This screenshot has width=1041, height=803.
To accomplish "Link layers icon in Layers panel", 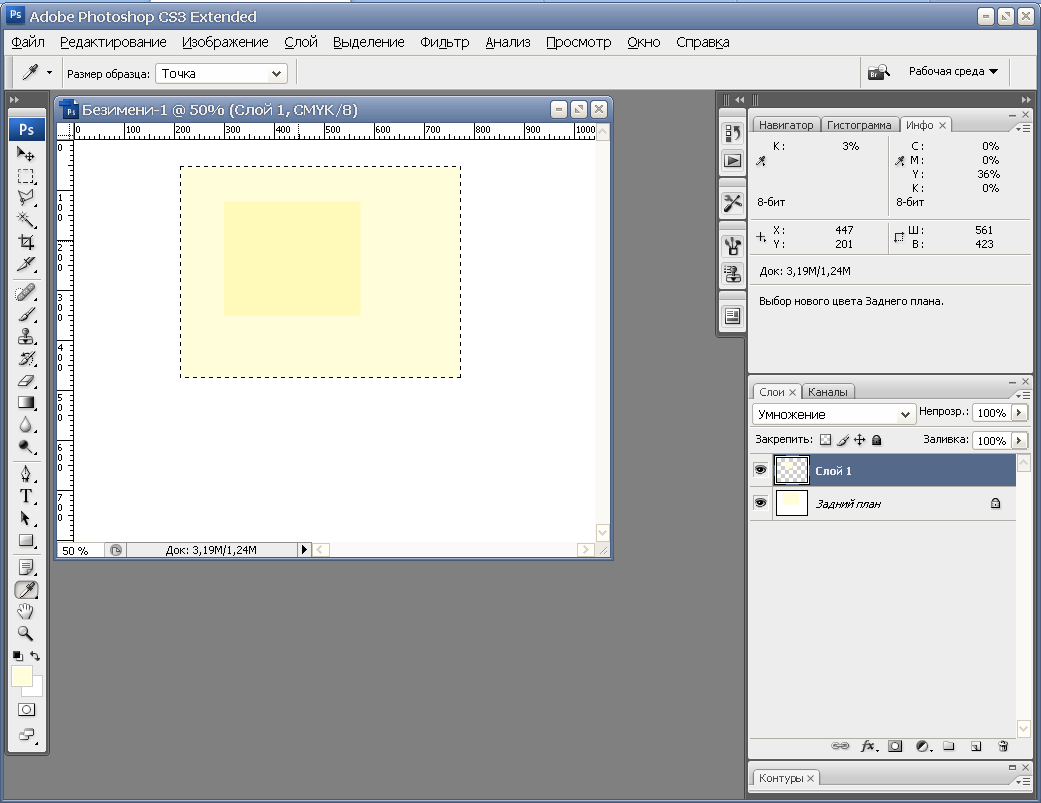I will click(840, 746).
